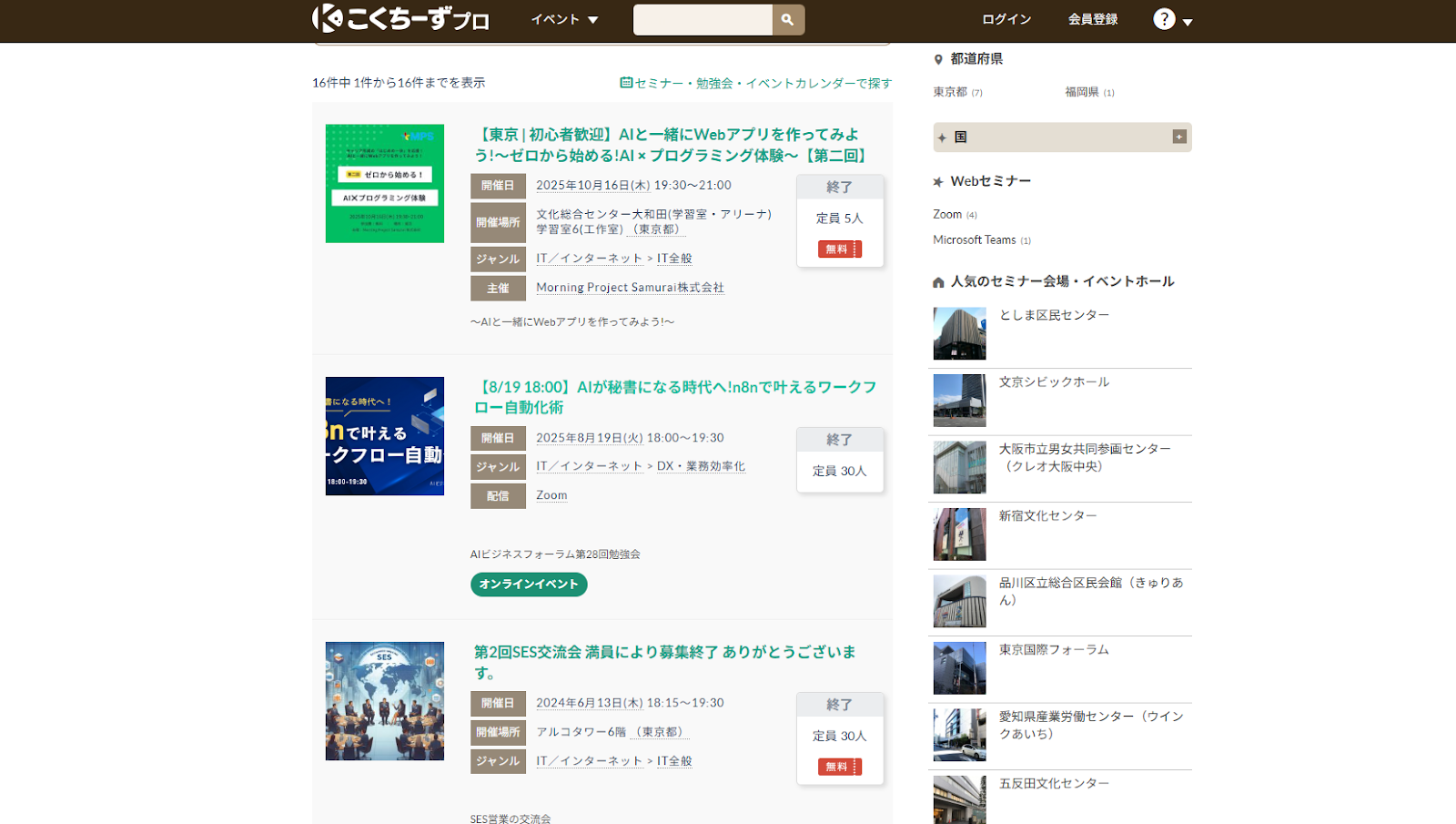Open the Morning Project Samurai株式会社 organizer link
This screenshot has width=1456, height=824.
(x=630, y=288)
